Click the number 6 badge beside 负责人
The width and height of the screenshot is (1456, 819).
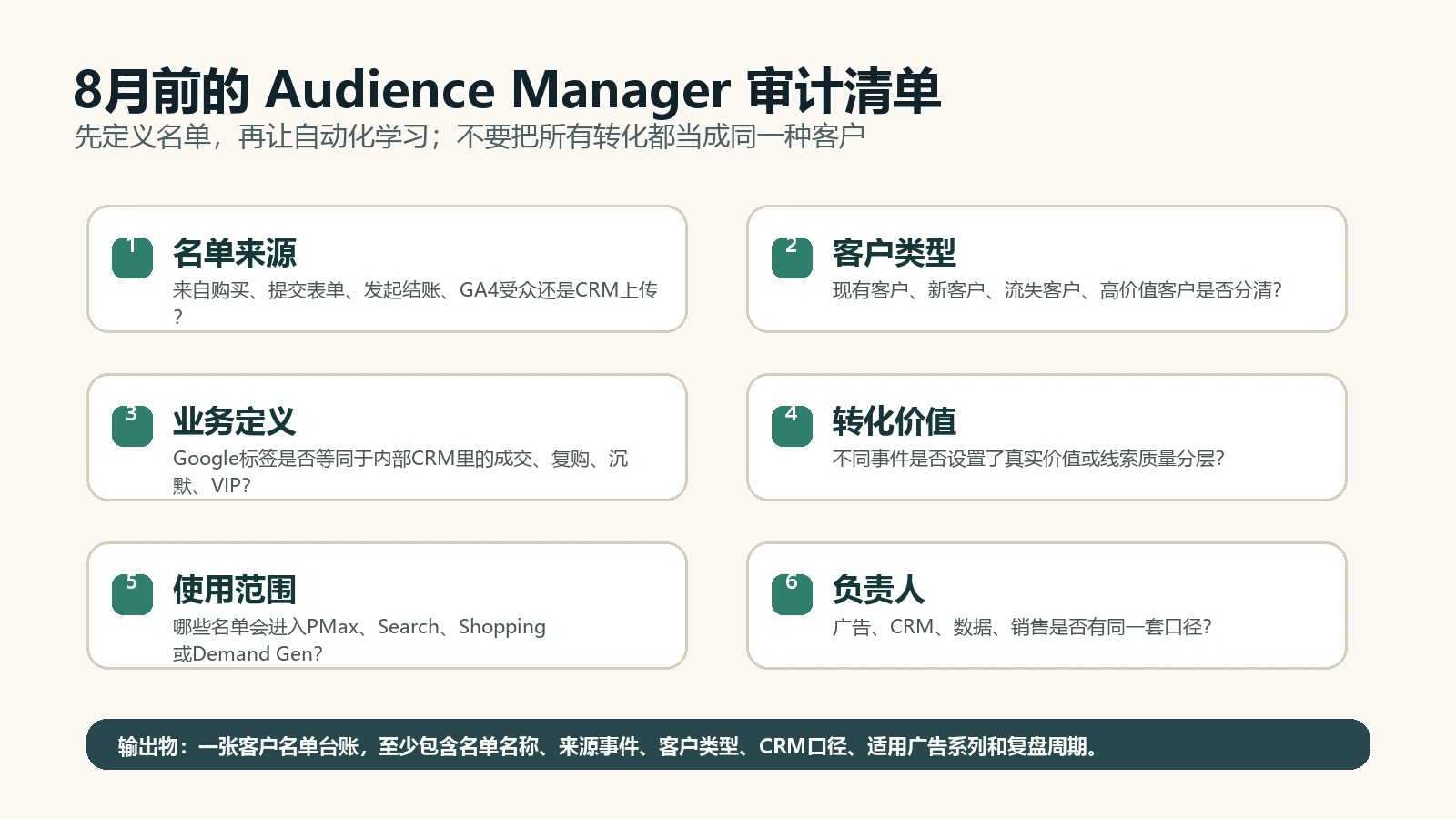point(792,594)
